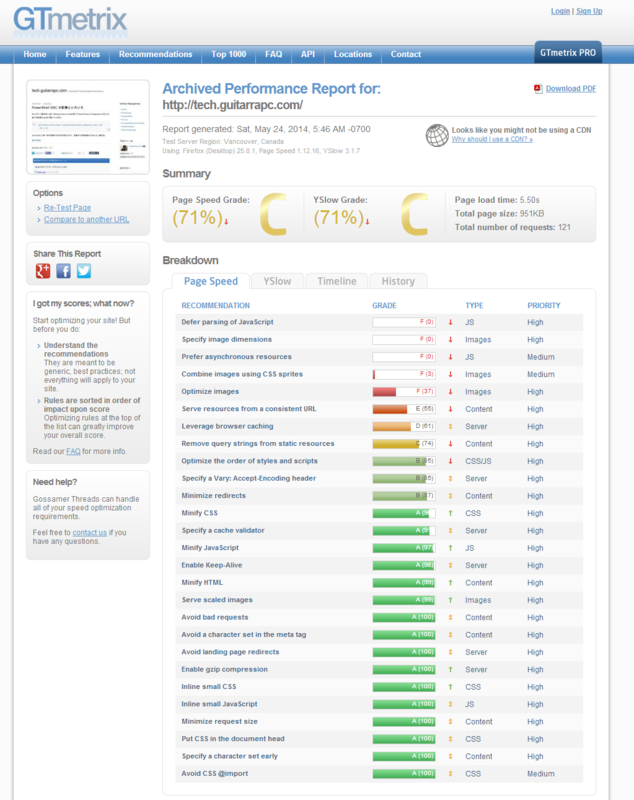The image size is (634, 800).
Task: Expand Defer parsing of JavaScript recommendation
Action: 227,322
